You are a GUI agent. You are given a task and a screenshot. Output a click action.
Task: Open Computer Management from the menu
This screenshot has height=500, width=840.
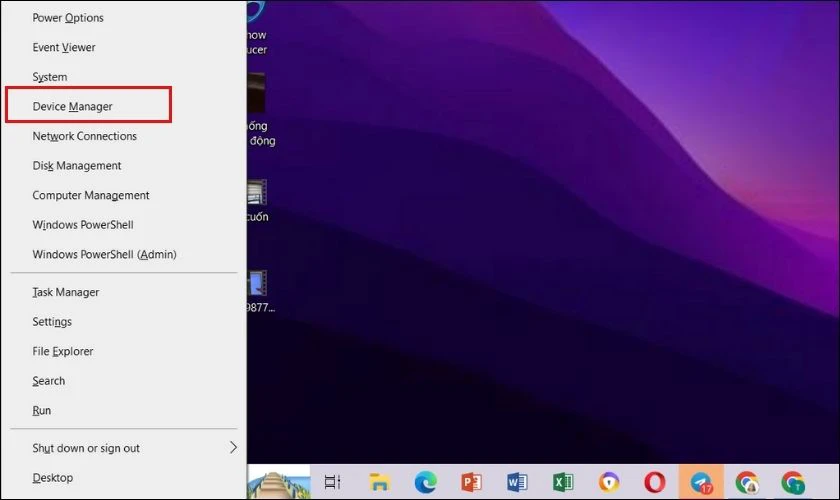[x=91, y=195]
